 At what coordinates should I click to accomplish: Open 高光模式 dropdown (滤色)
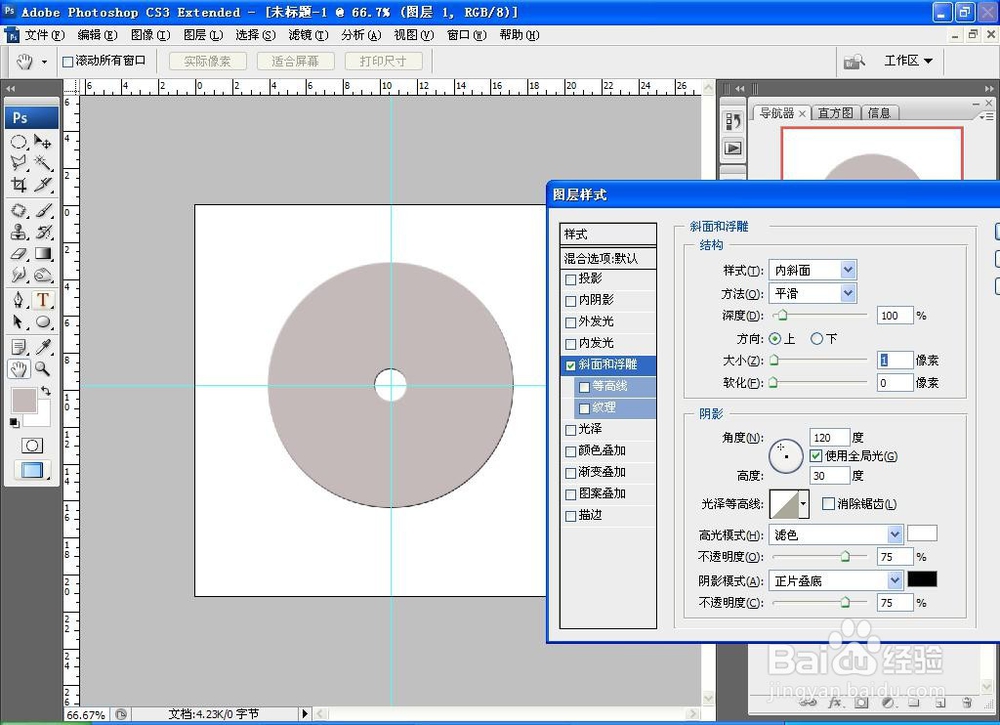pyautogui.click(x=835, y=534)
